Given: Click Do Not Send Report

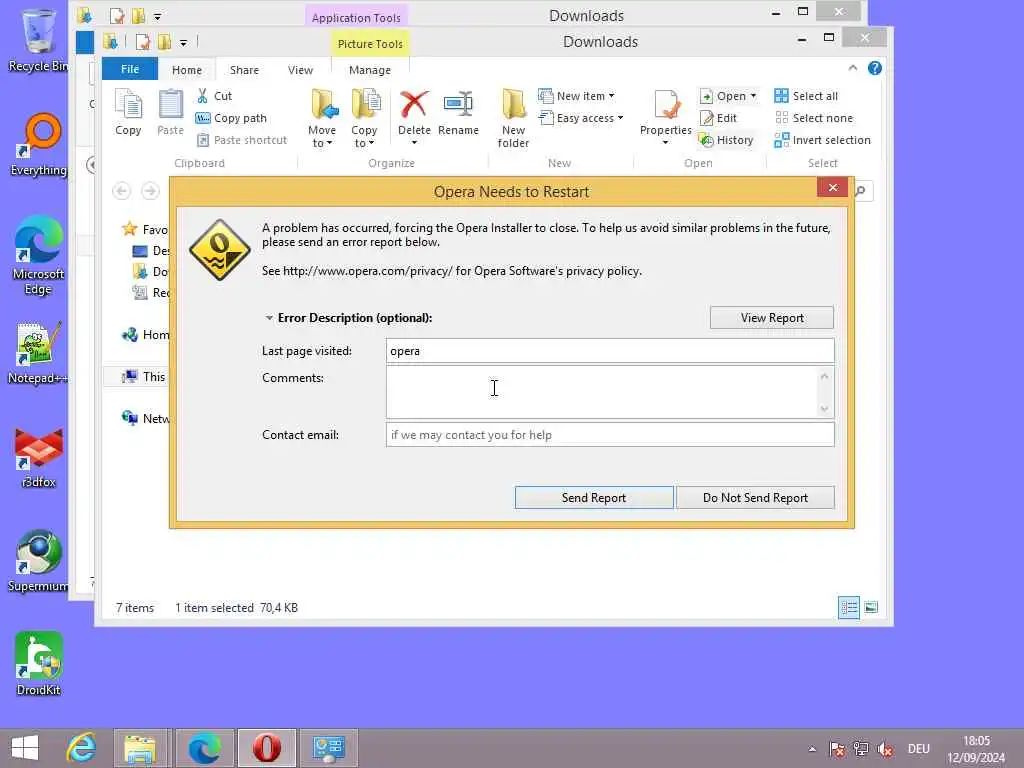Looking at the screenshot, I should [x=755, y=498].
